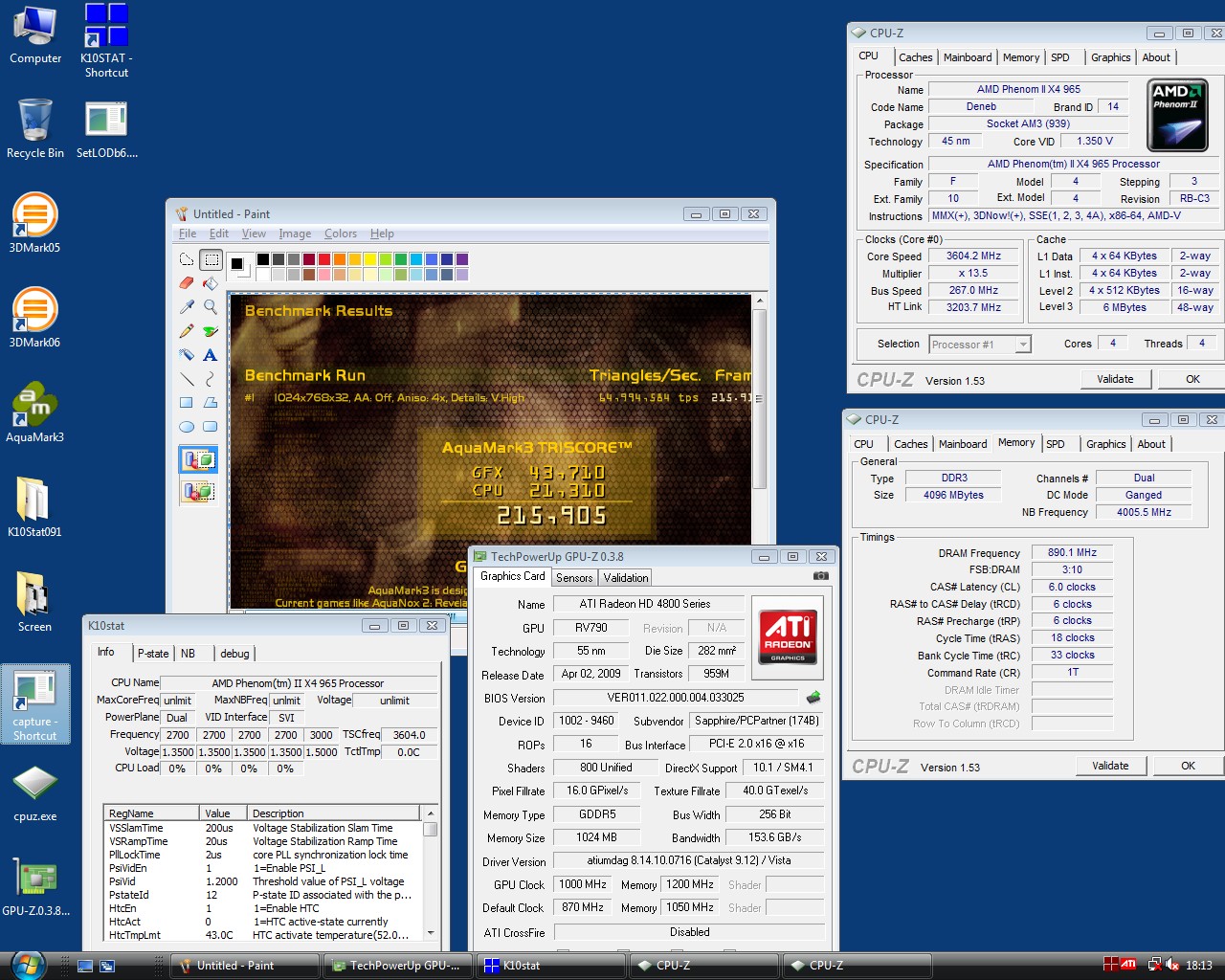Screen dimensions: 1225x980
Task: Select the AquaMark3 desktop icon
Action: click(x=34, y=413)
